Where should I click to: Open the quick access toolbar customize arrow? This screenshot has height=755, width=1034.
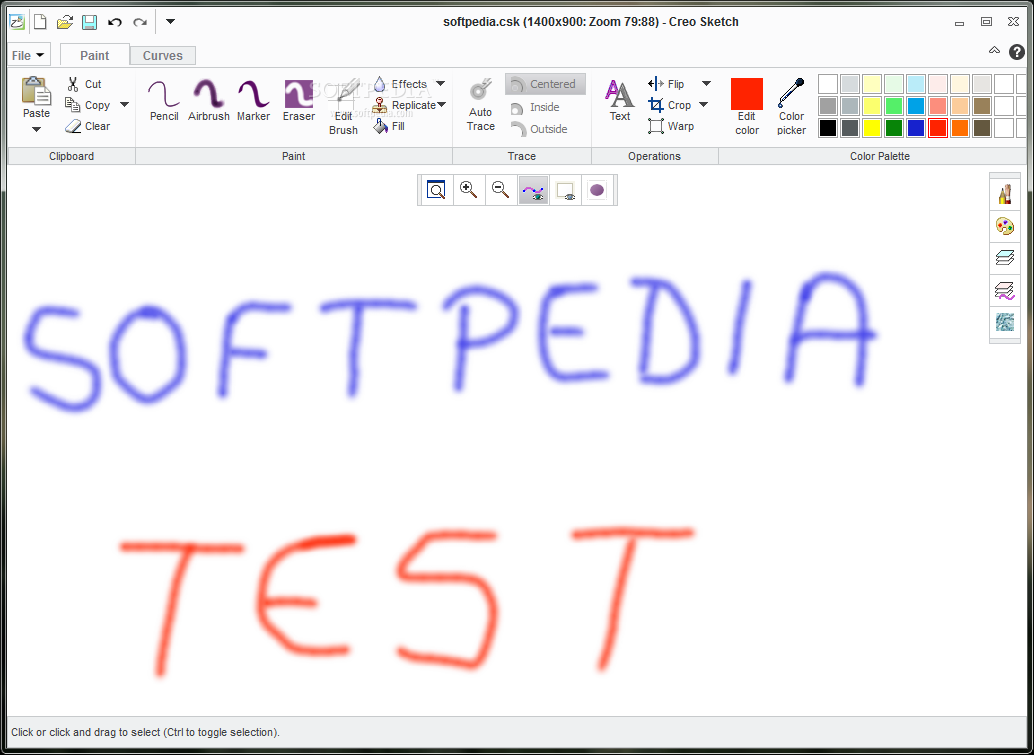tap(170, 22)
